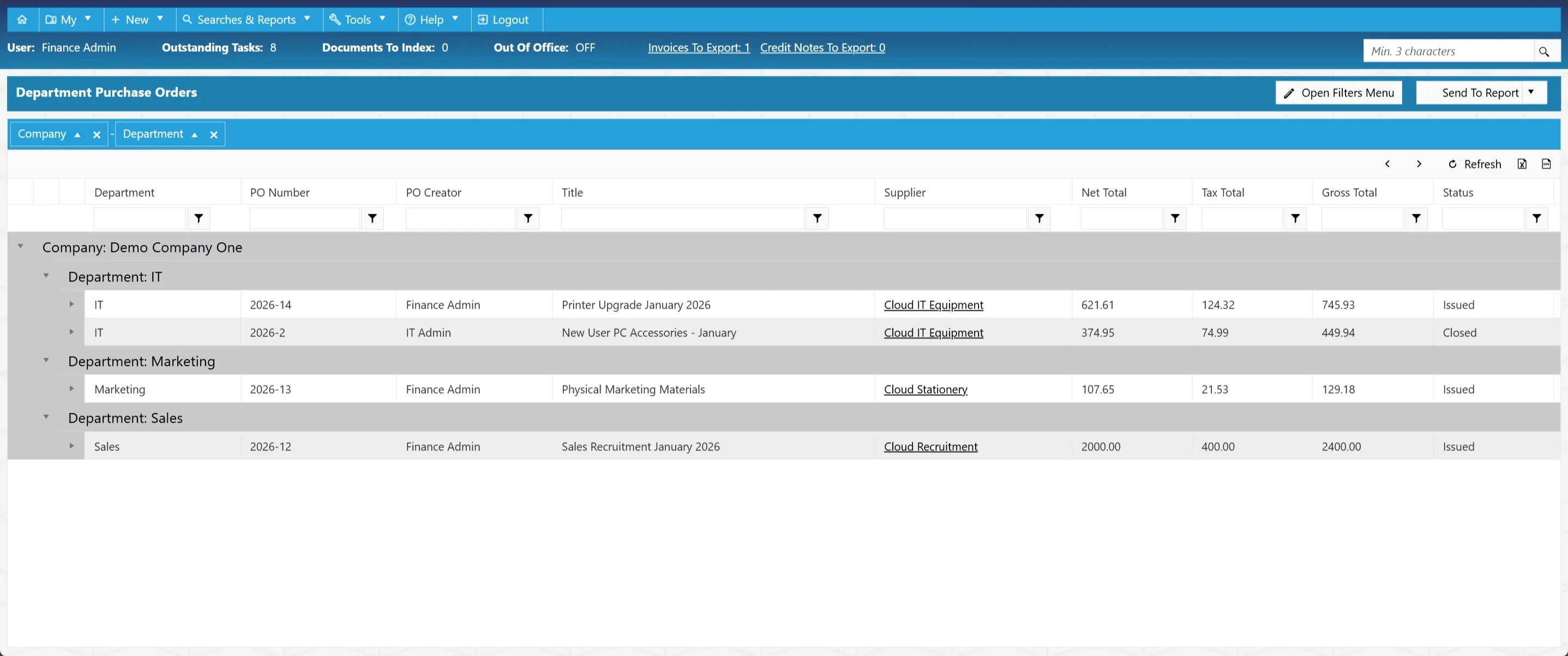Go to previous page arrow
The image size is (1568, 656).
(x=1387, y=164)
